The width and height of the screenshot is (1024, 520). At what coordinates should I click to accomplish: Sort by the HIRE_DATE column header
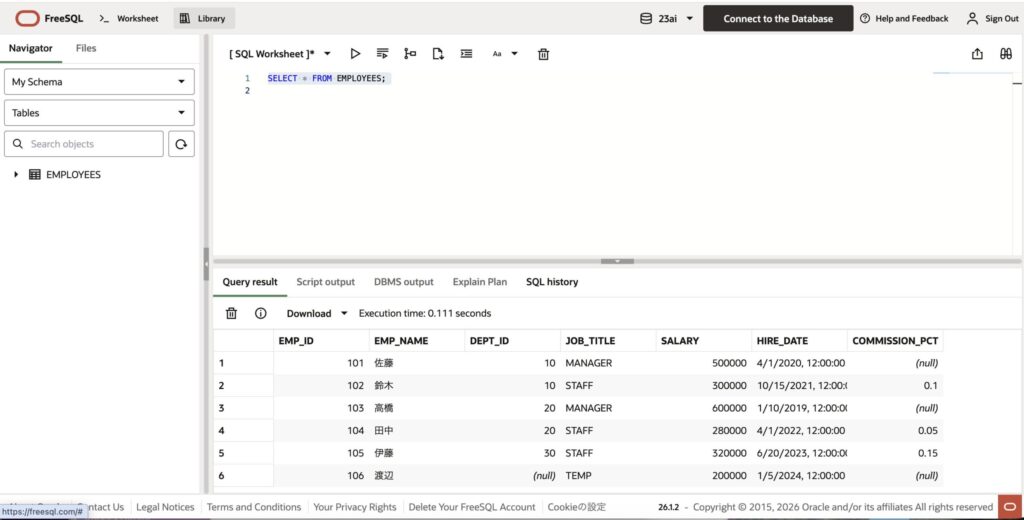tap(799, 341)
